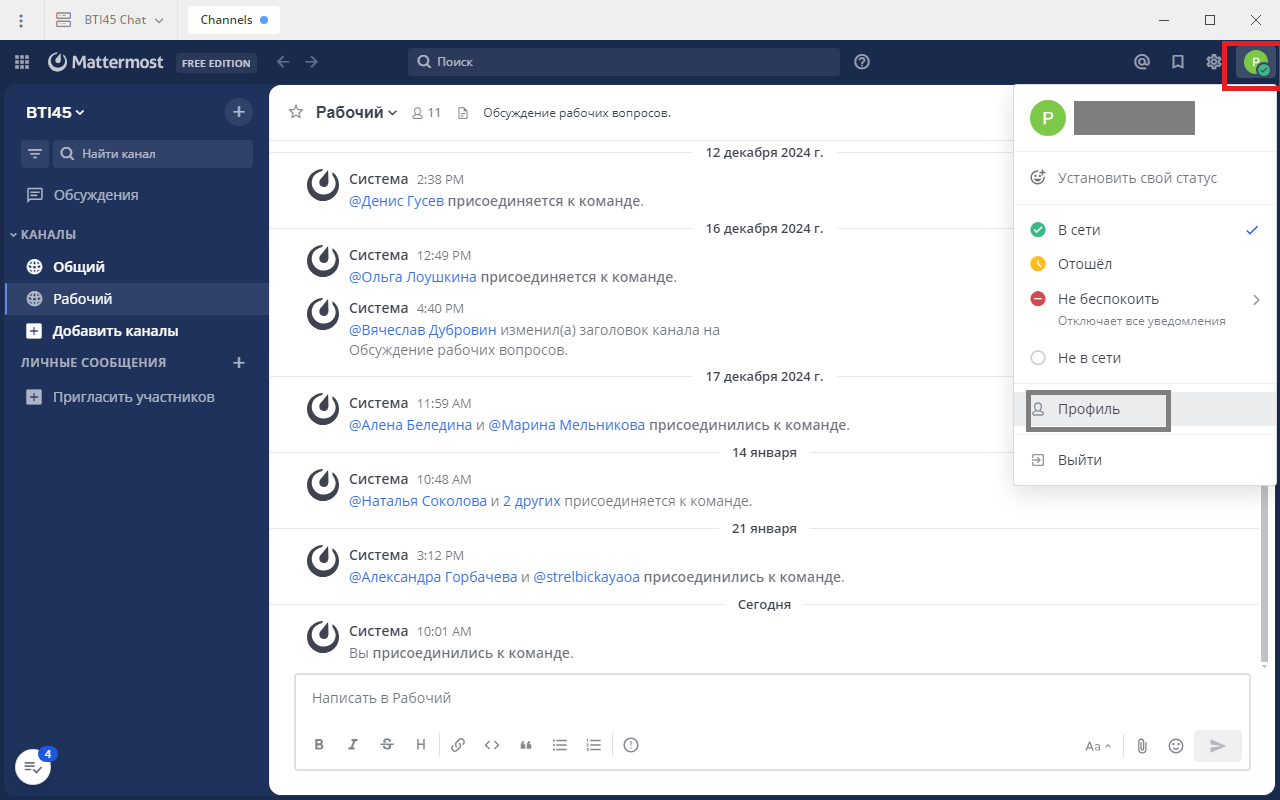Collapse the КАНАЛЫ category

(48, 235)
